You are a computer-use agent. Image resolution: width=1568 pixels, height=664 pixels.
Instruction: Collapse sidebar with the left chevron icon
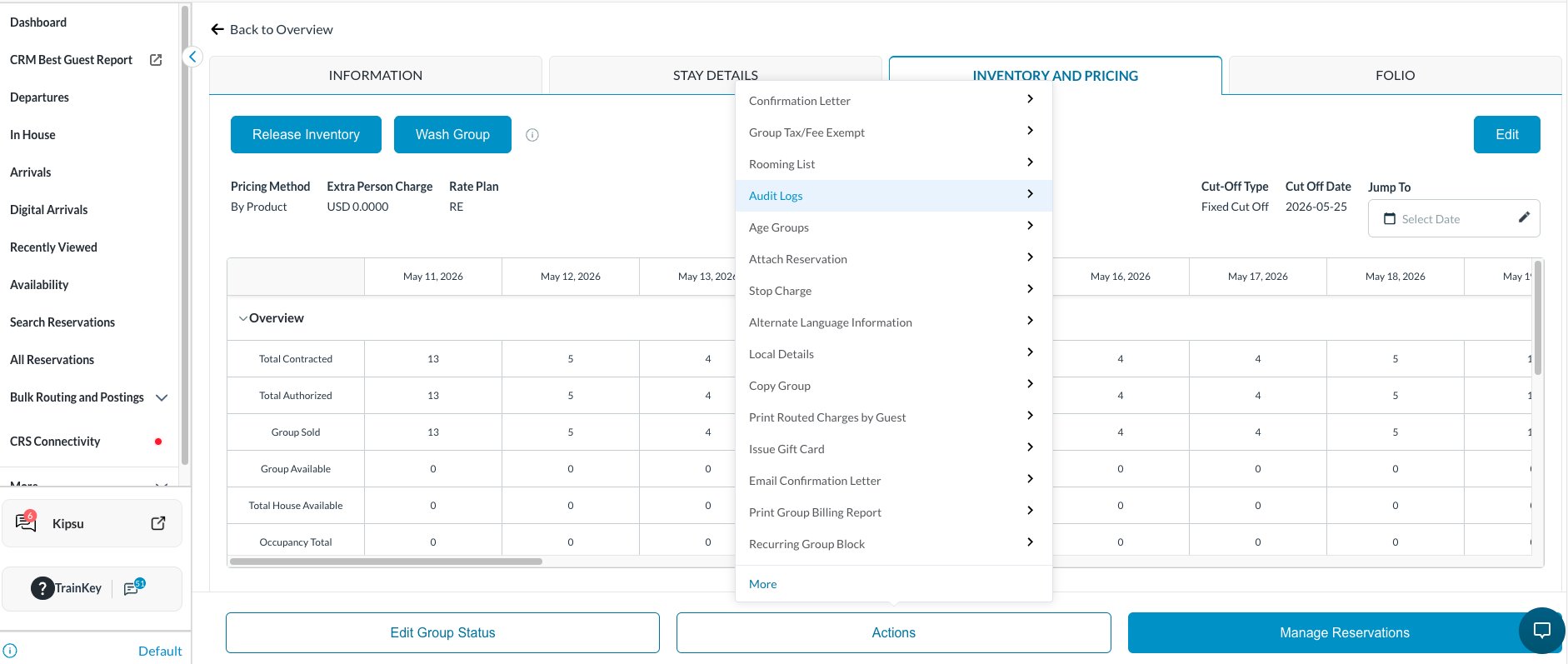(x=192, y=57)
